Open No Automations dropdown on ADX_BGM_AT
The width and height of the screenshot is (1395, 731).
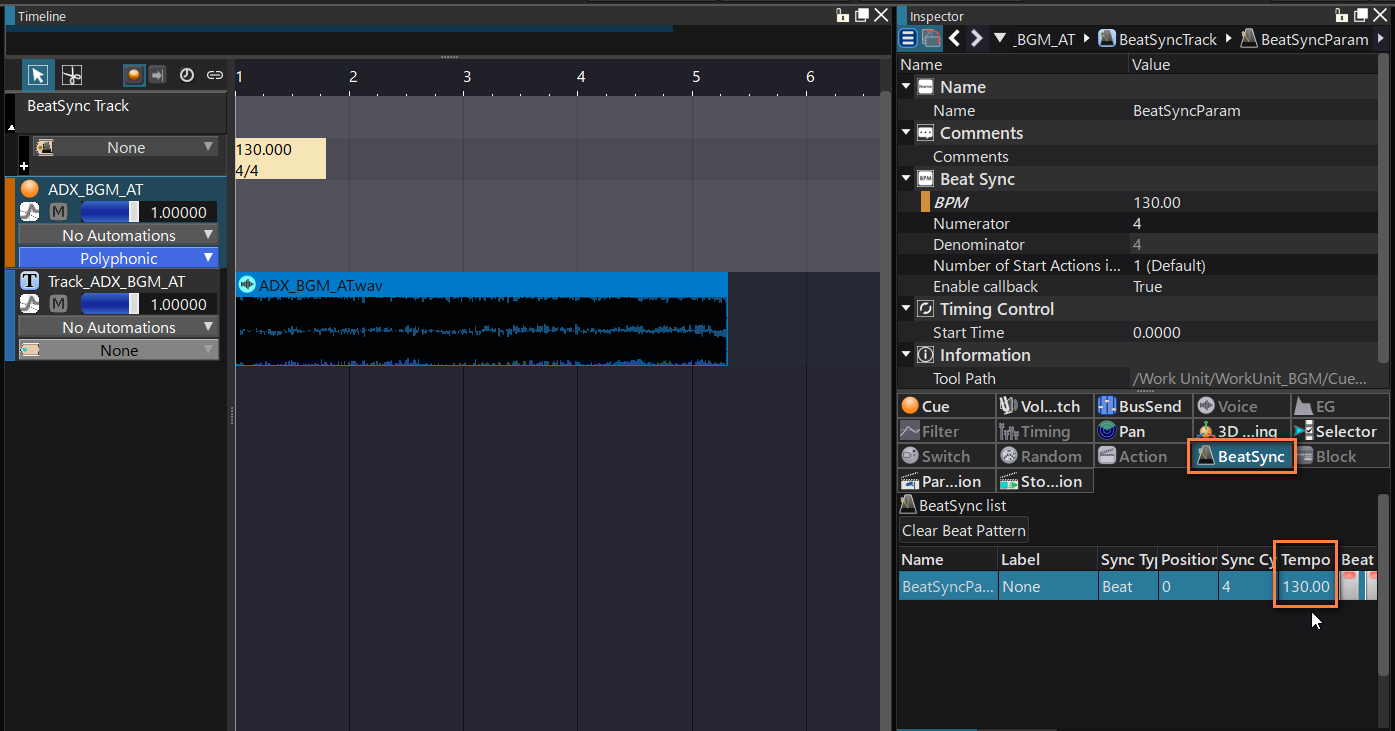coord(118,235)
